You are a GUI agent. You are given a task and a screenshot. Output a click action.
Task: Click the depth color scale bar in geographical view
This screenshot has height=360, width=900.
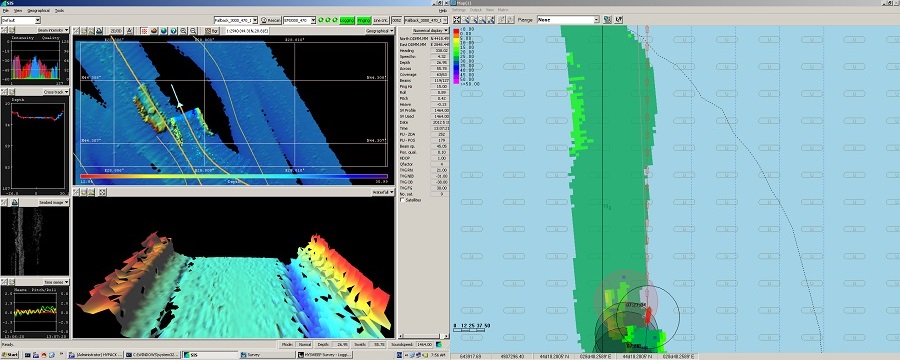tap(235, 176)
